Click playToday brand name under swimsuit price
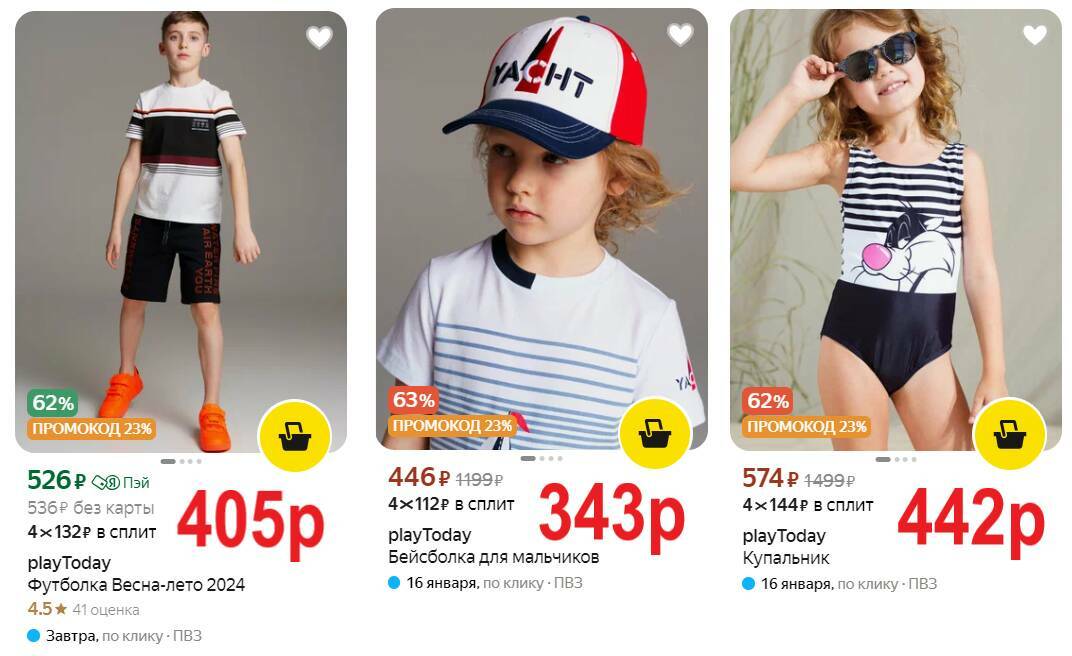Viewport: 1072px width, 656px height. pos(784,536)
